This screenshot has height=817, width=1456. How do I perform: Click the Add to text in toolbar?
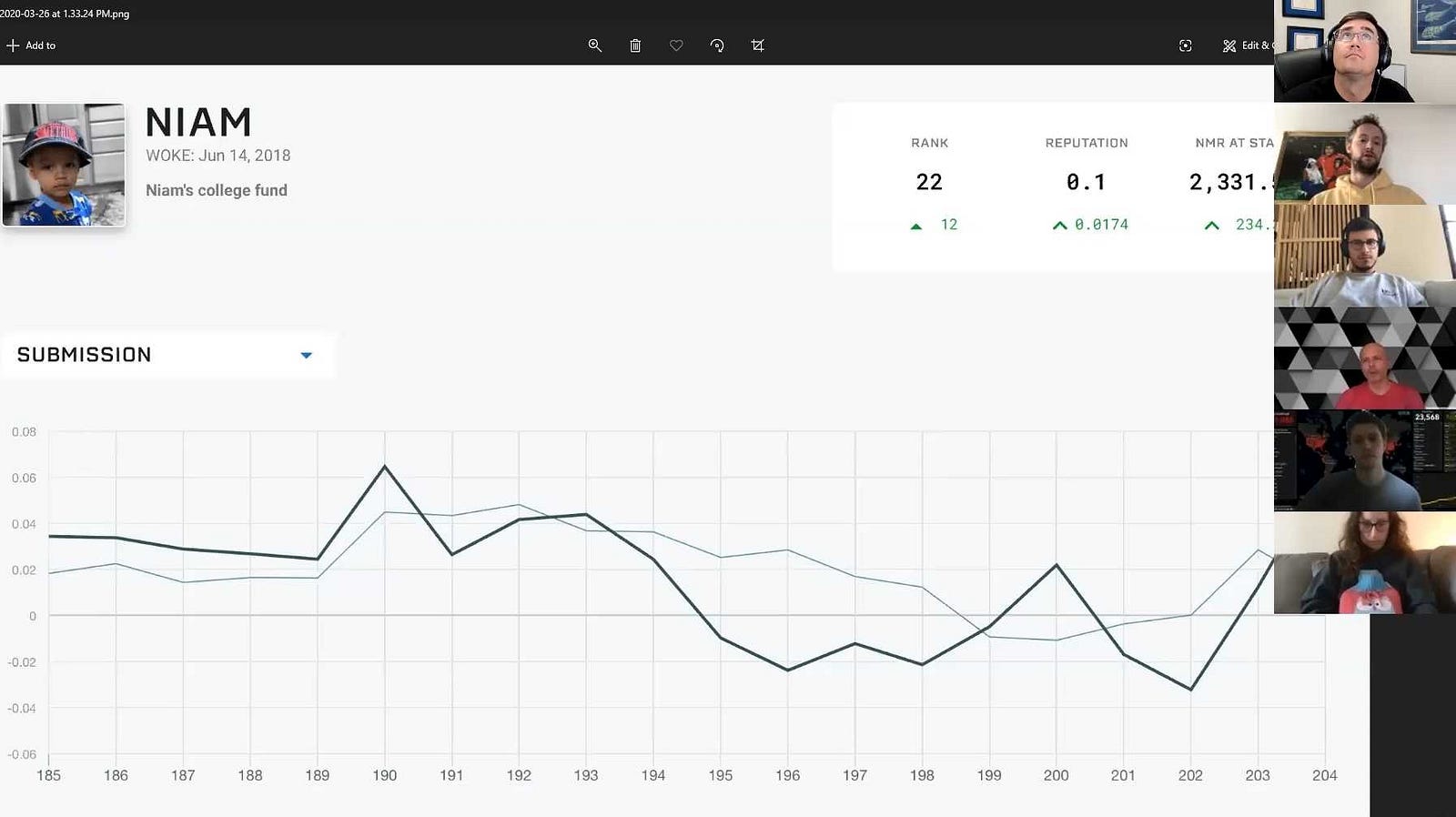pos(40,45)
